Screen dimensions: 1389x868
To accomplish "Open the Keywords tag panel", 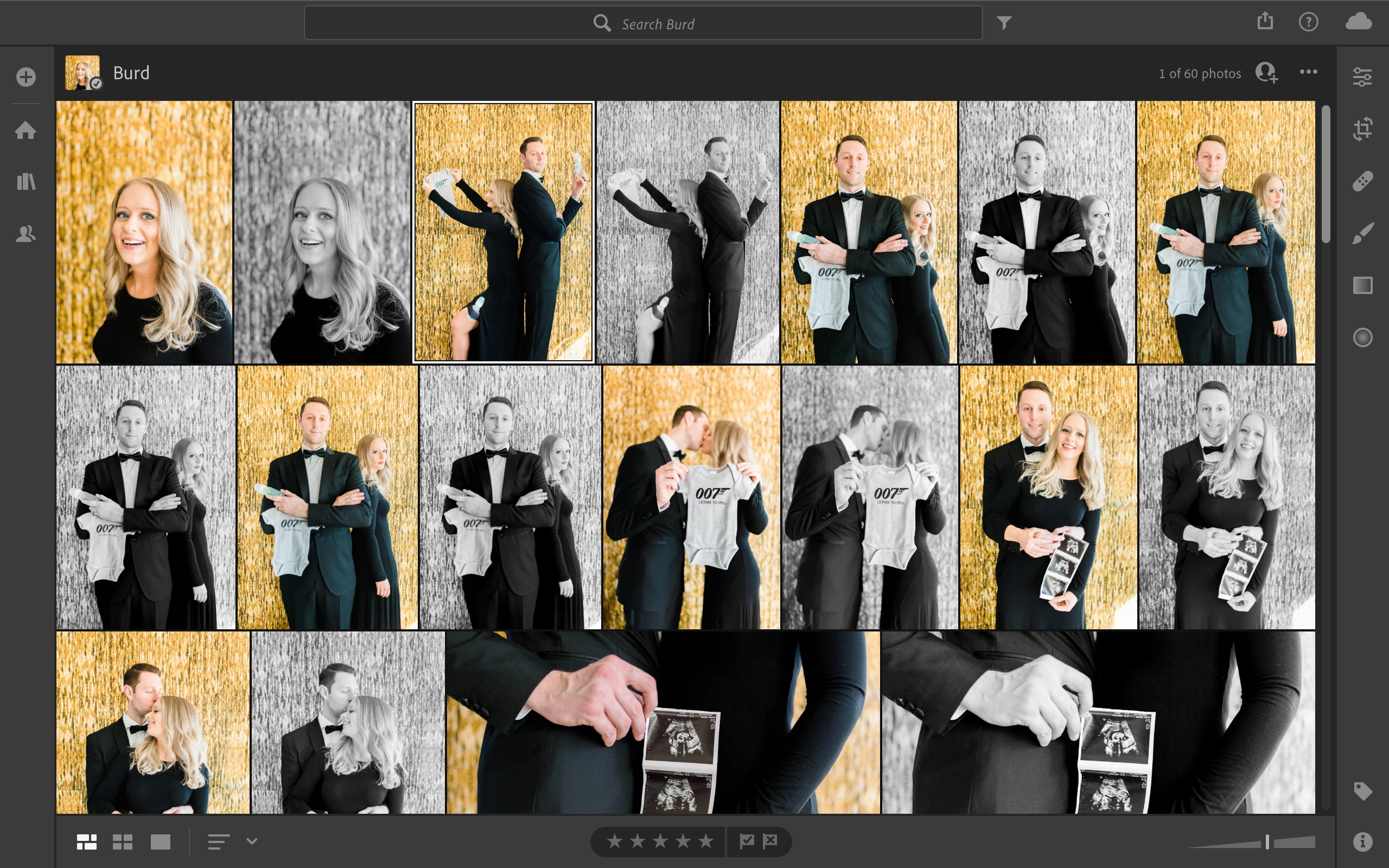I will click(x=1362, y=791).
